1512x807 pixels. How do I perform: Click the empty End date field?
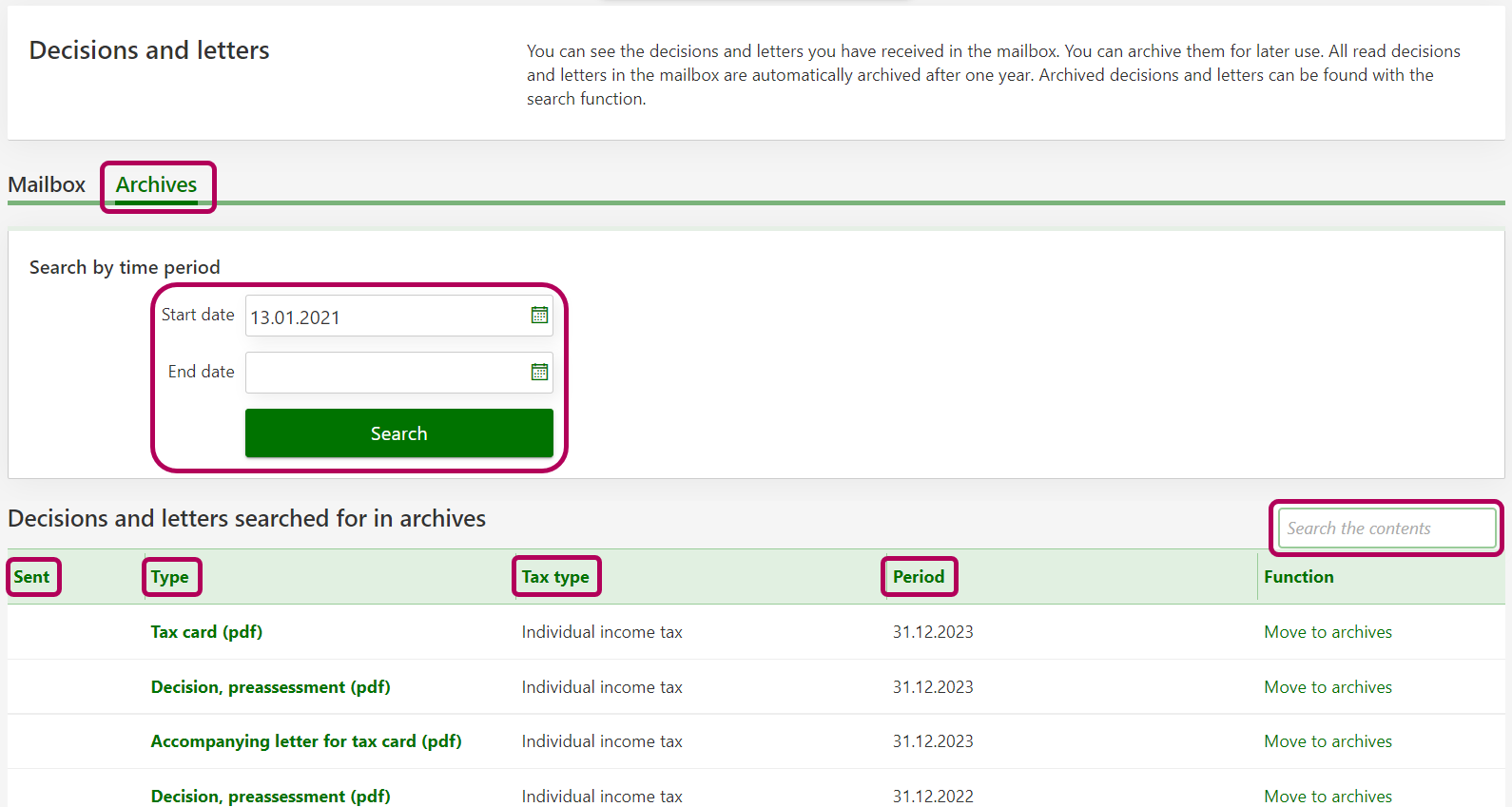click(385, 373)
